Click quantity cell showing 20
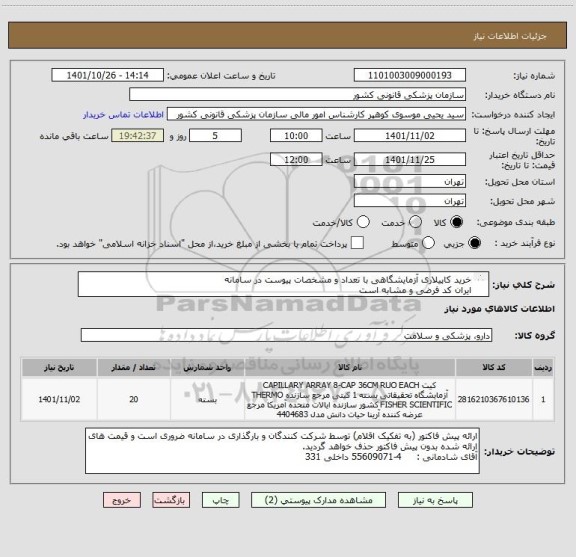 coord(134,399)
